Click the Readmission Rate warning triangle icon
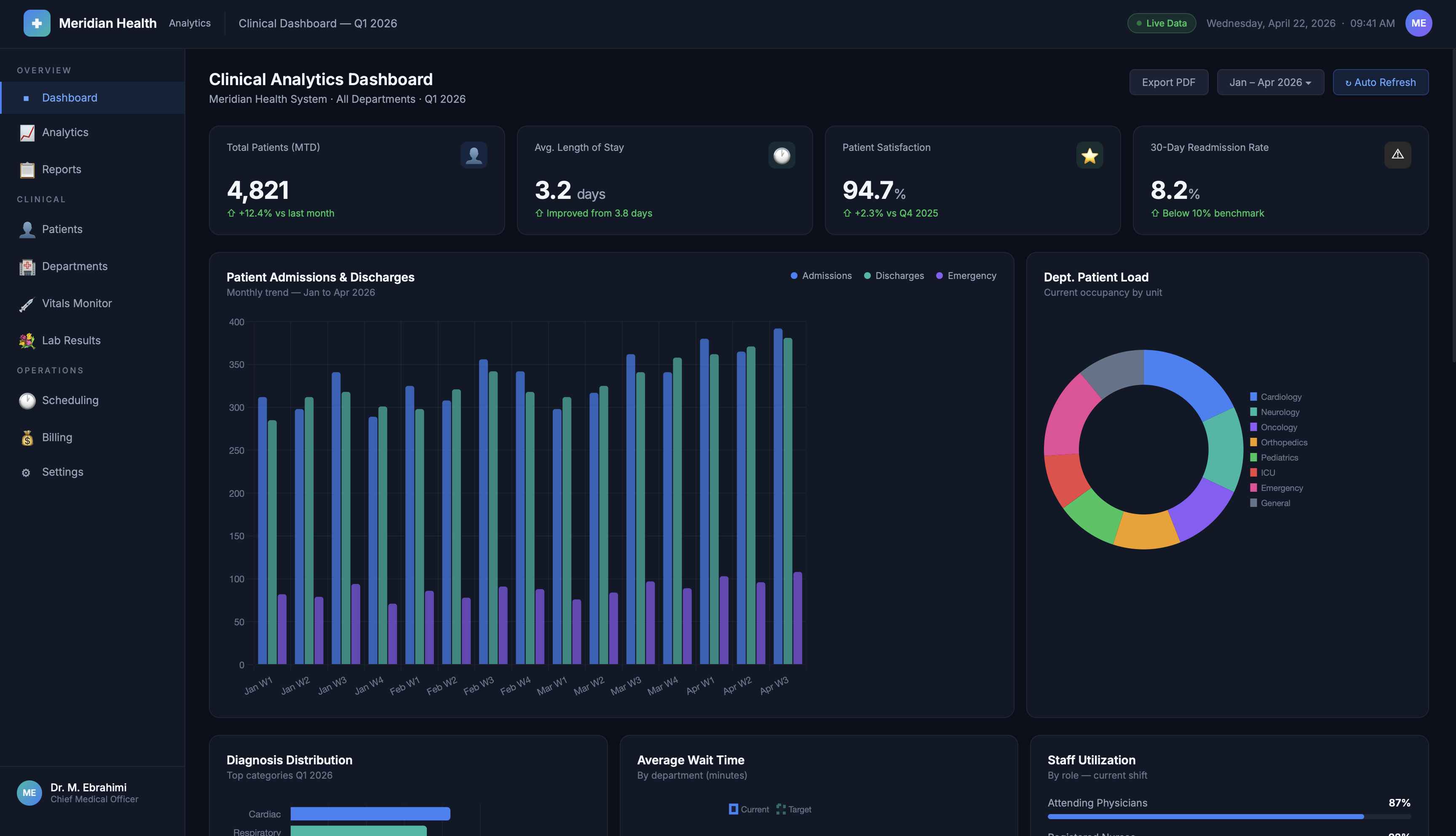 (1397, 155)
